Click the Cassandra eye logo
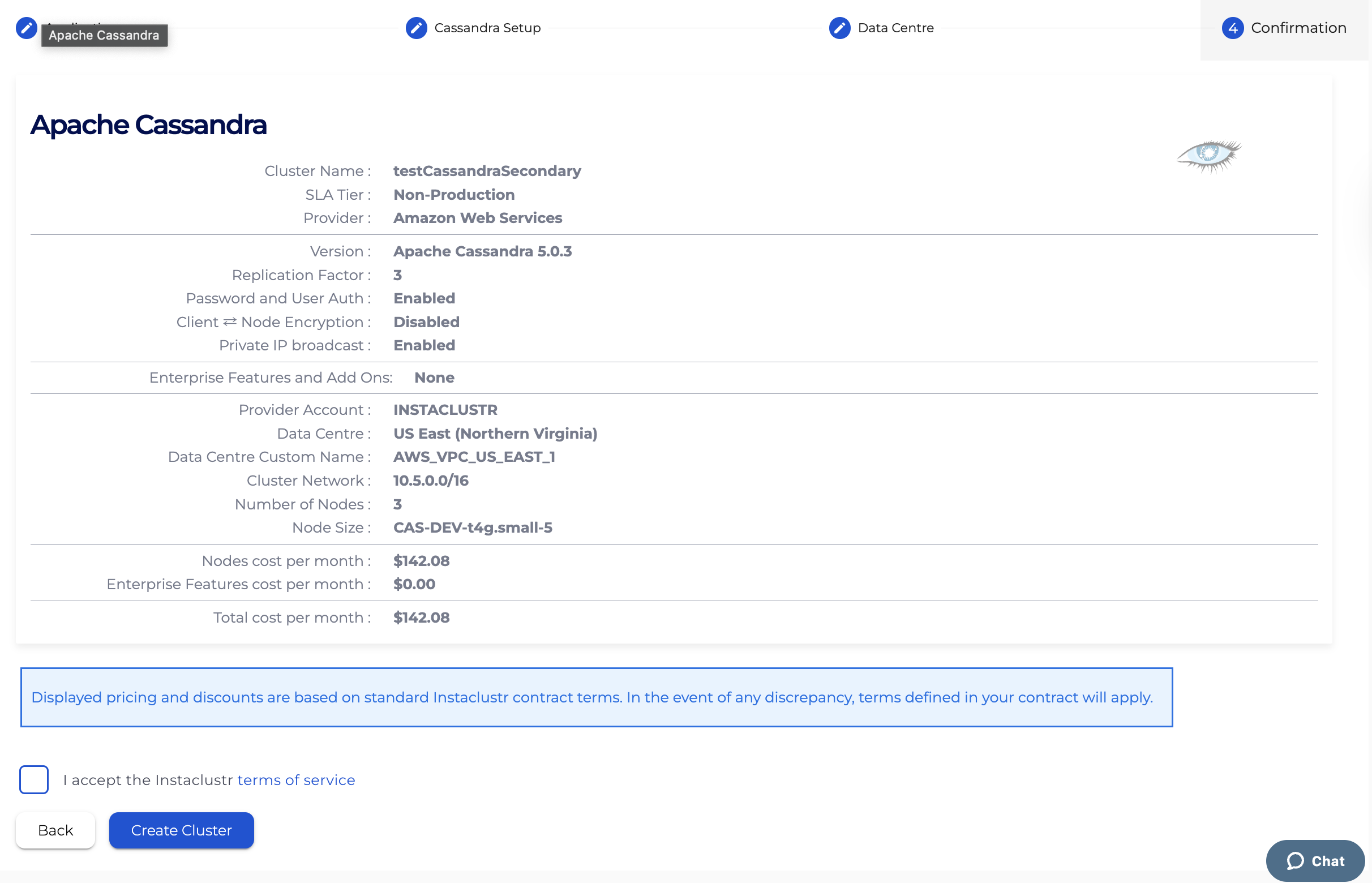This screenshot has height=883, width=1372. coord(1208,156)
